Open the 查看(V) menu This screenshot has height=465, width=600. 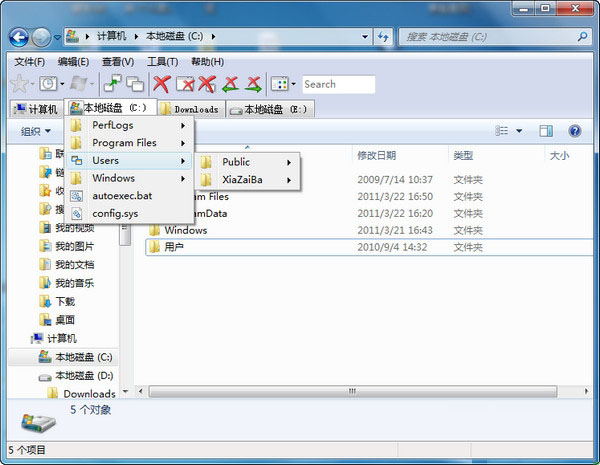(x=117, y=62)
